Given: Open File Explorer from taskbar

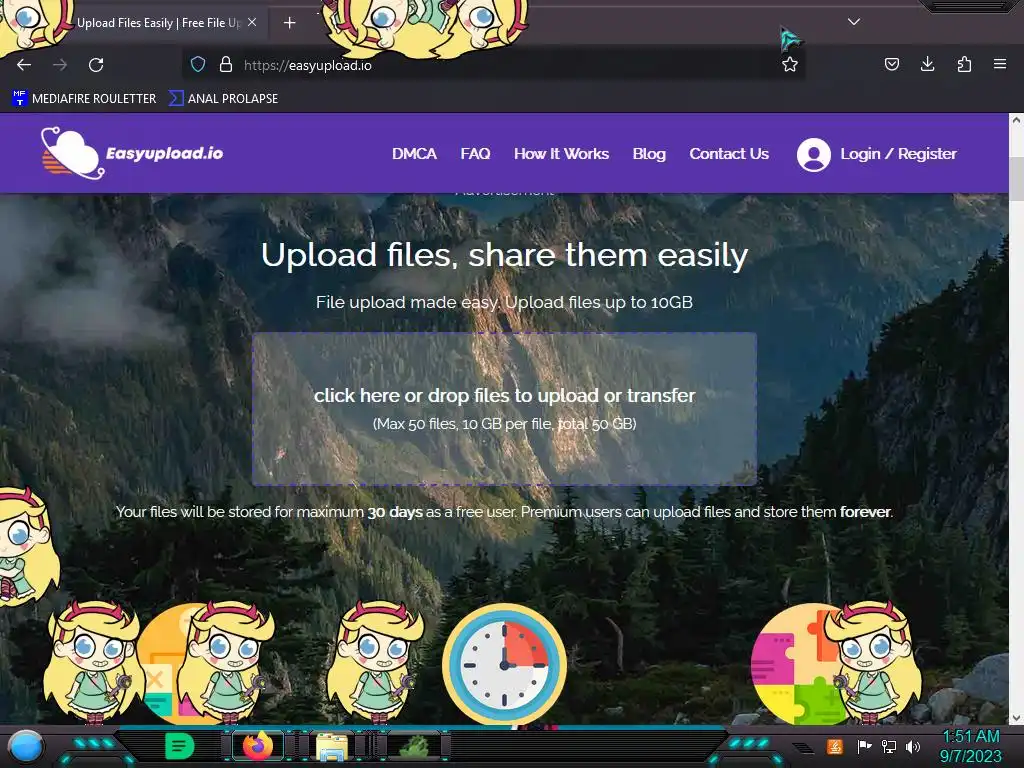Looking at the screenshot, I should point(332,746).
